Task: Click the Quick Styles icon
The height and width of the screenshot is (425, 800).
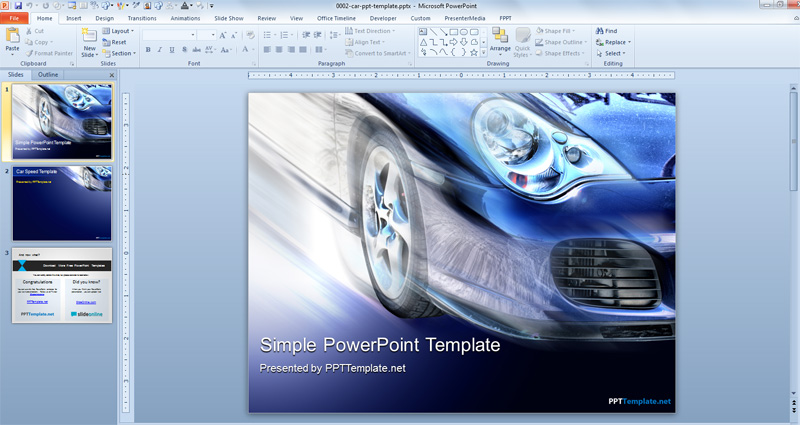Action: tap(522, 36)
